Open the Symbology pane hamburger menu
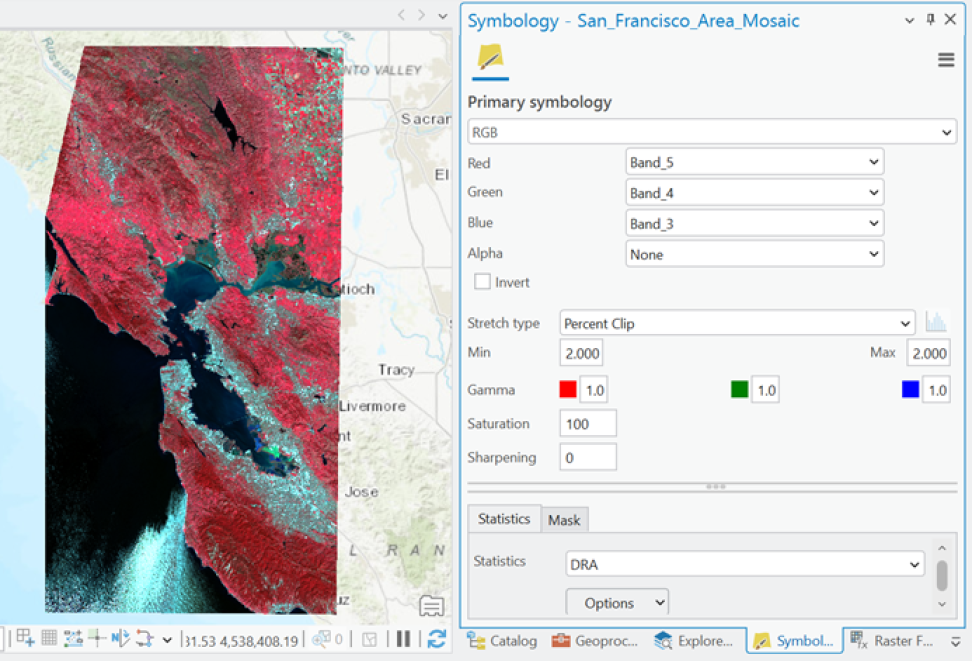972x661 pixels. pyautogui.click(x=945, y=60)
